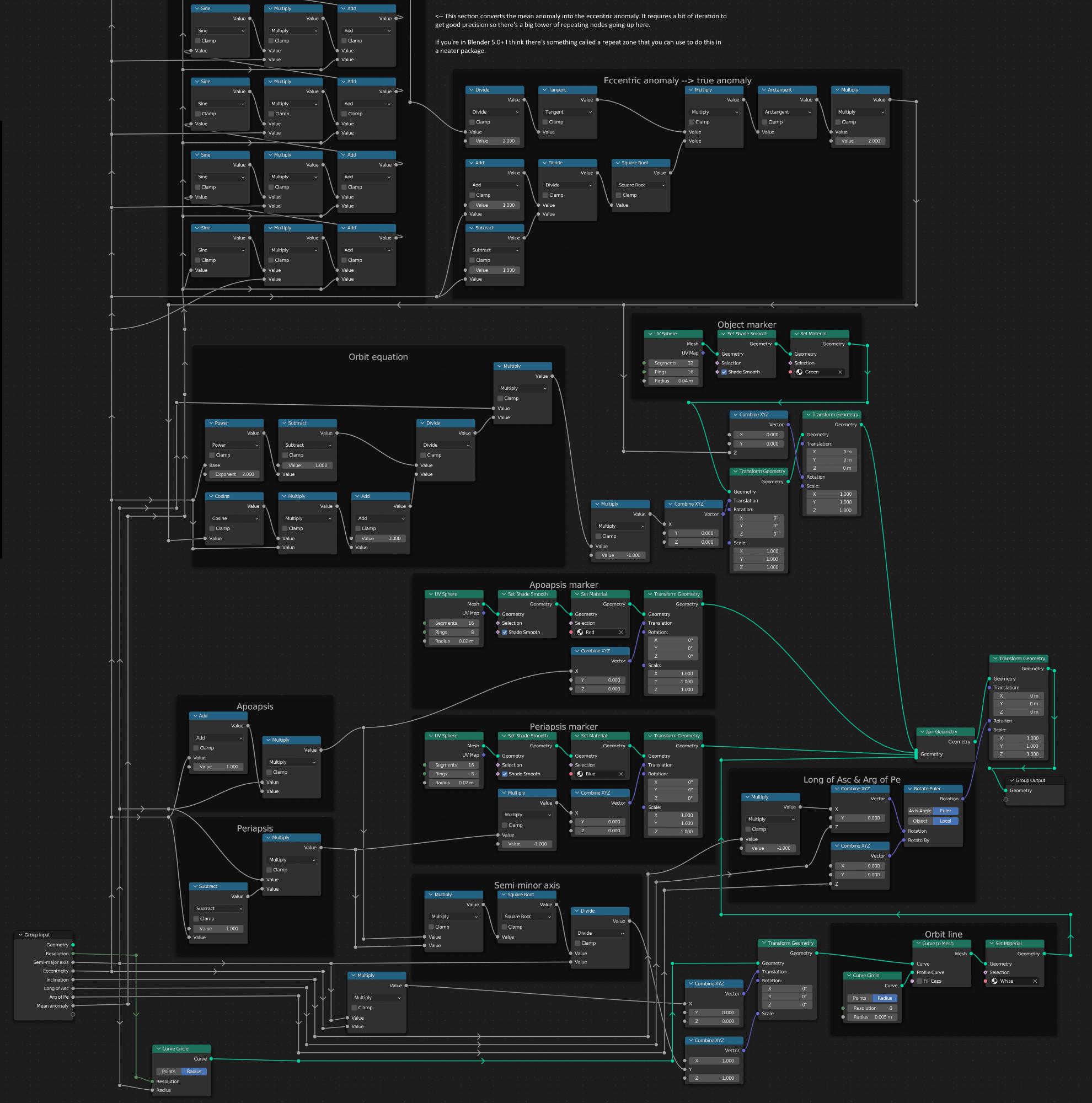Toggle Fill Caps in Curve to Mesh node
Viewport: 1092px width, 1103px height.
919,982
